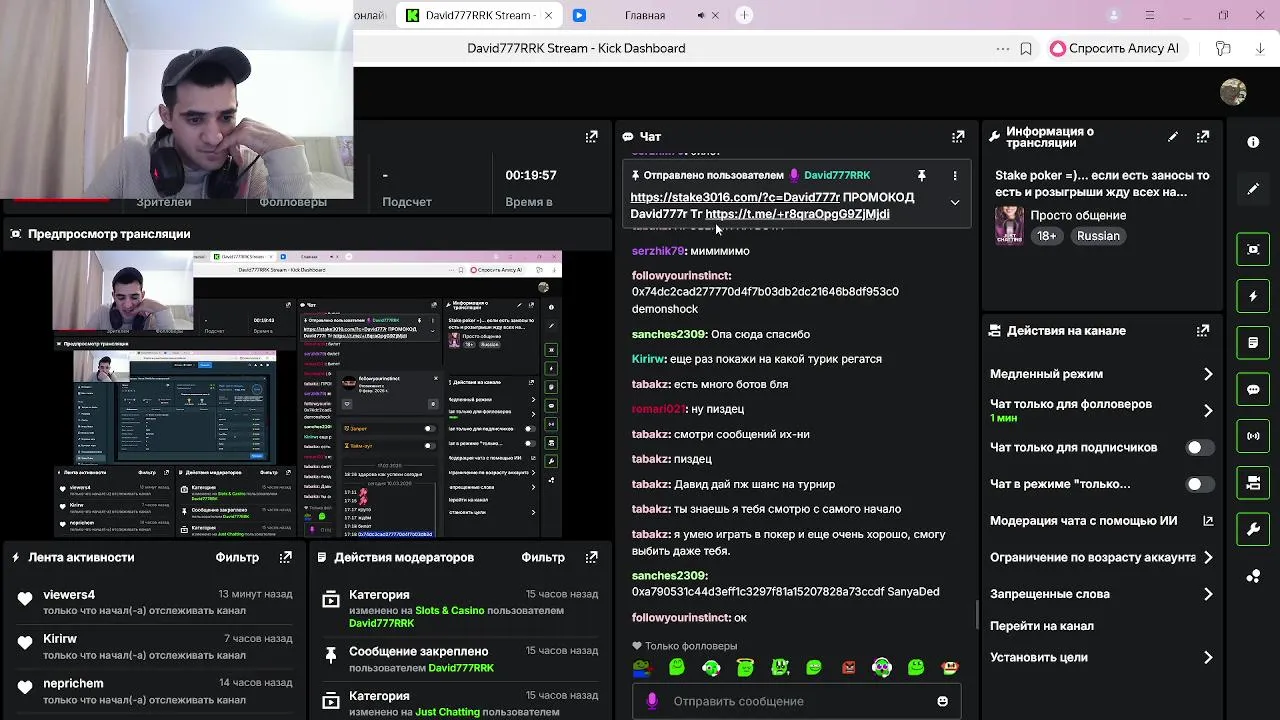Mute the Главная tab audio icon
The image size is (1280, 720).
click(700, 15)
